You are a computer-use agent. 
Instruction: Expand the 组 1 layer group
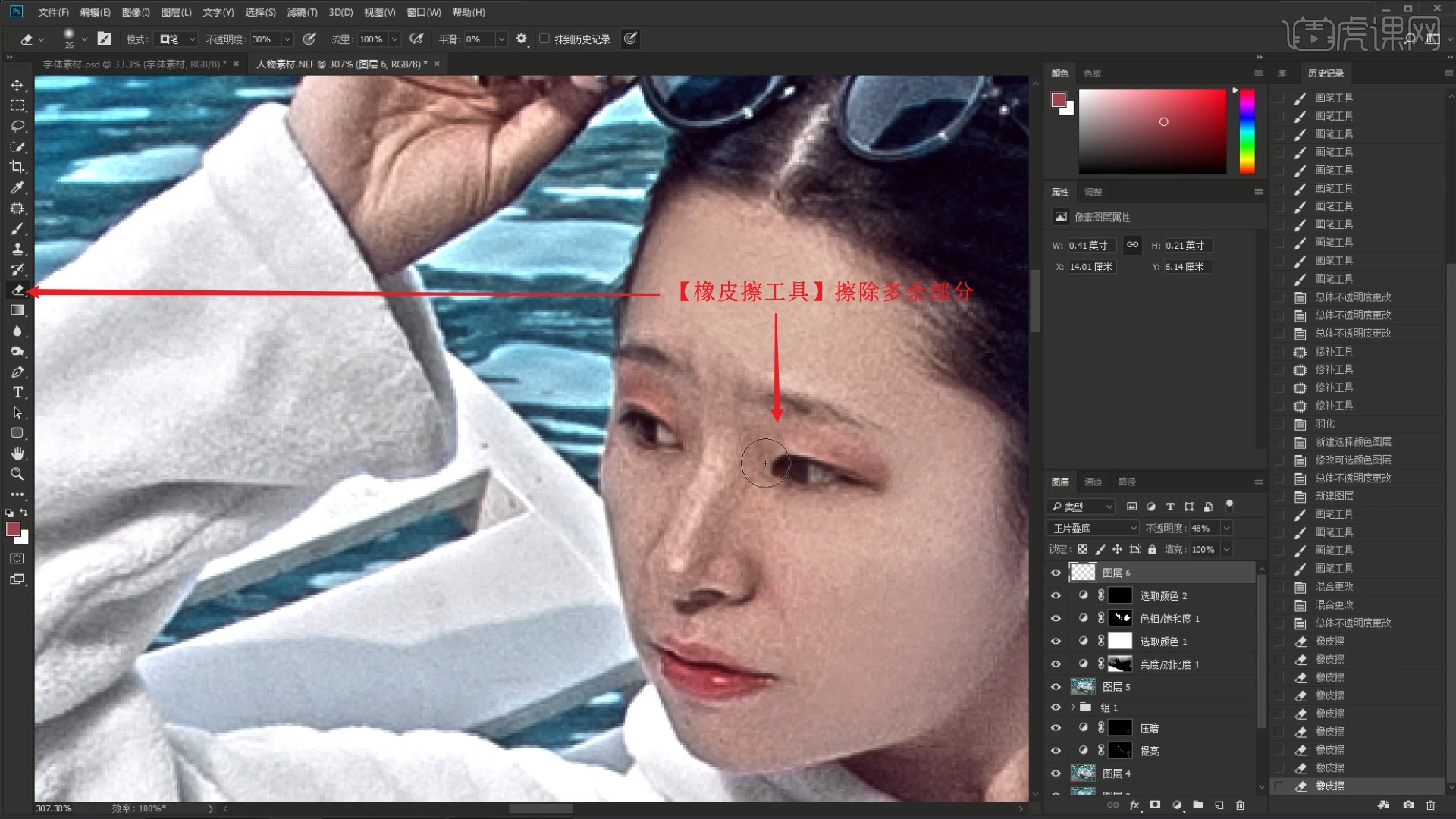pos(1072,708)
